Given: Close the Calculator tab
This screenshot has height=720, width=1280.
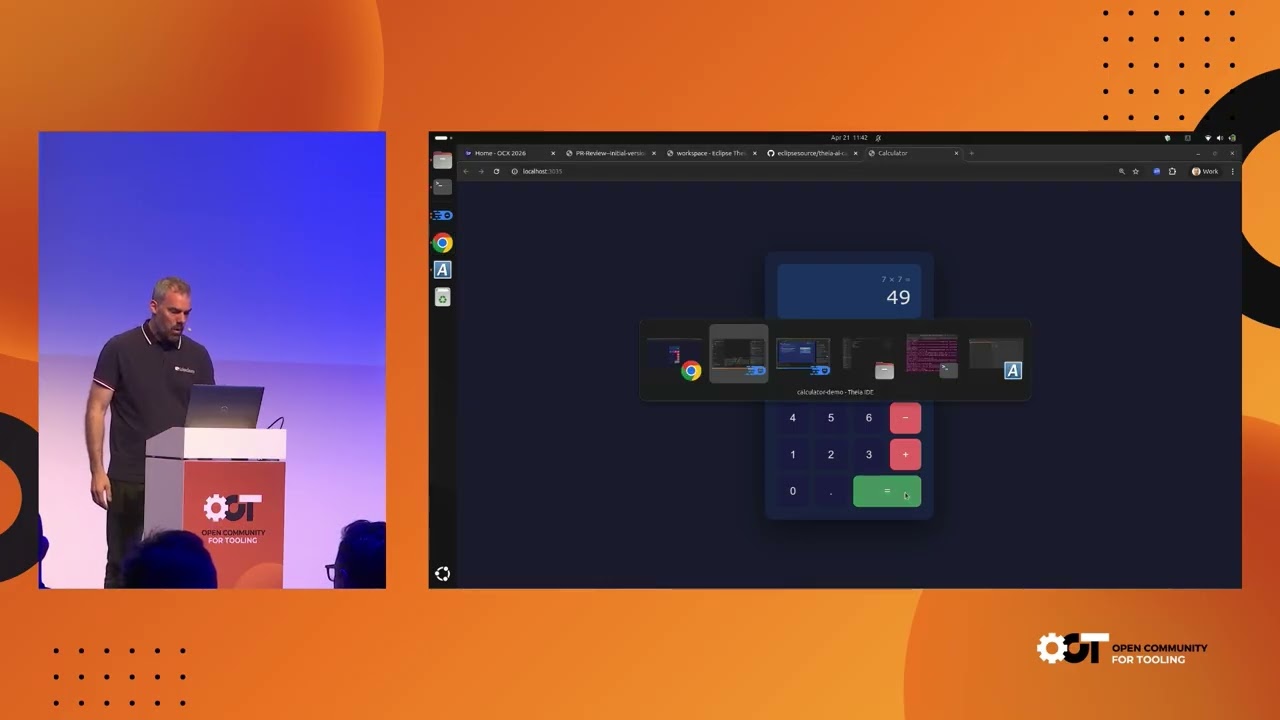Looking at the screenshot, I should point(956,153).
